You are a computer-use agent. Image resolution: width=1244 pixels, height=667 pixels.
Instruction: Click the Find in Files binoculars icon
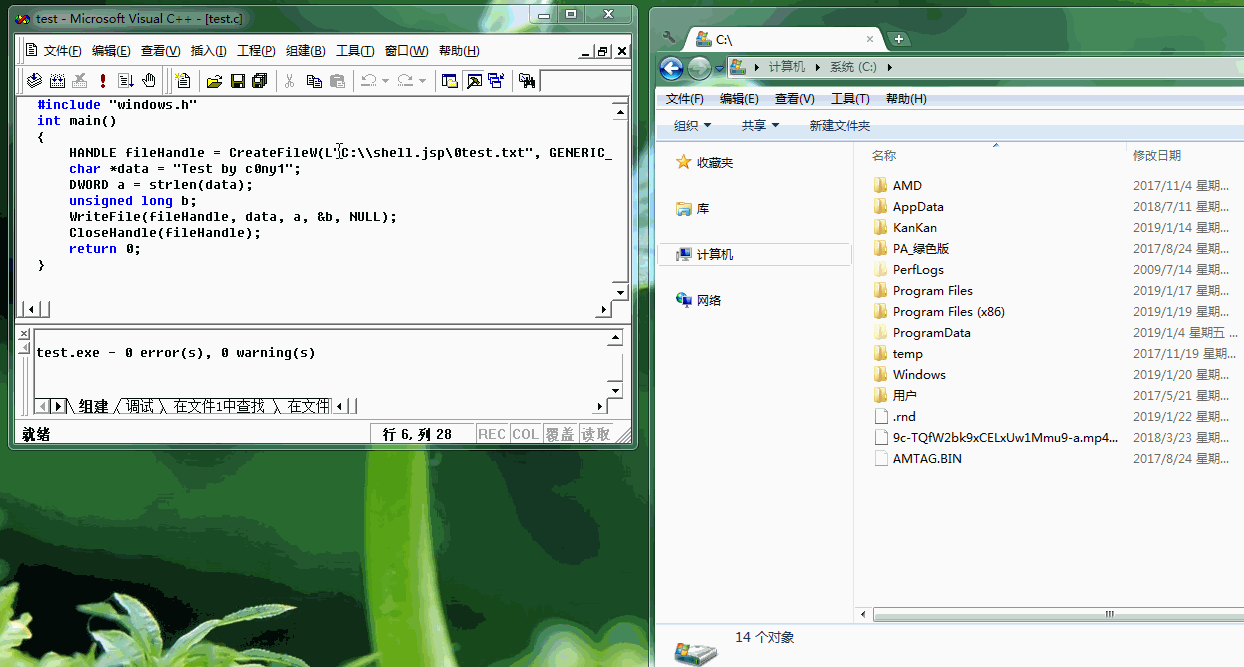click(x=527, y=81)
